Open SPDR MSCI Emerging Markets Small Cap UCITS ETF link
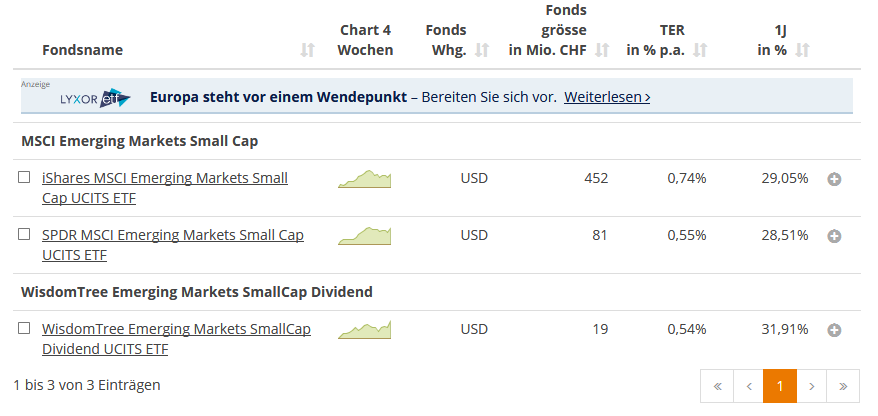 173,245
